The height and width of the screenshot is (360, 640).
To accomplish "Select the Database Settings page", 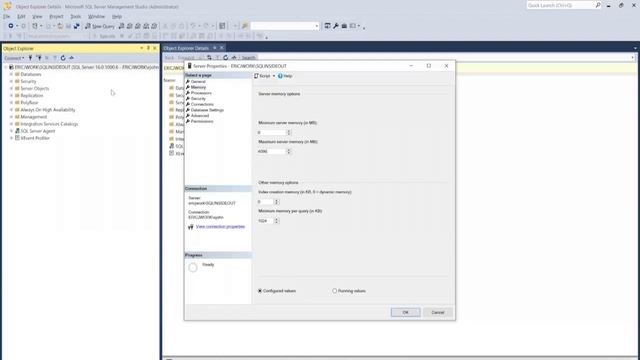I will [207, 110].
